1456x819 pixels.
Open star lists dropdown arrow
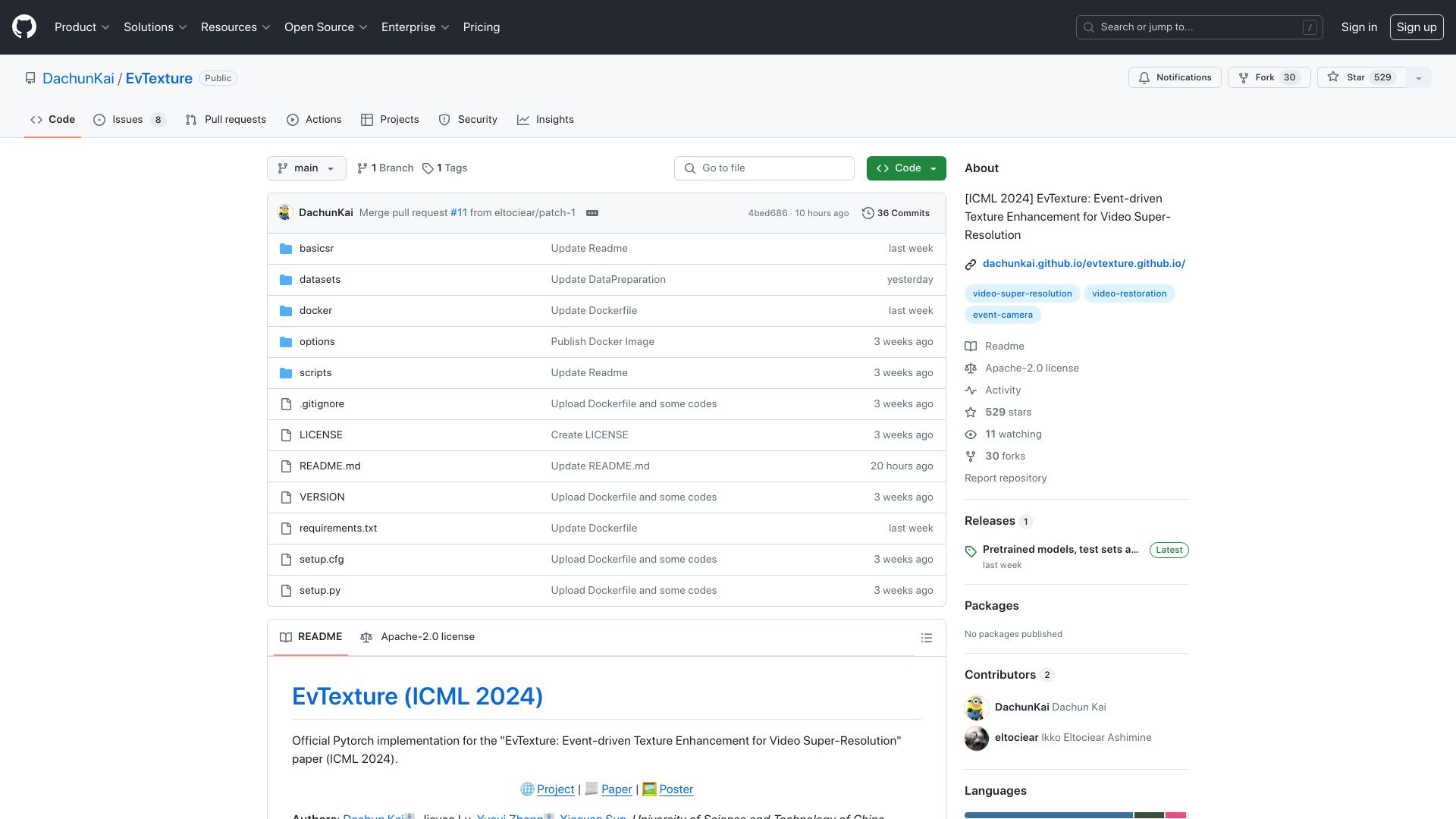[1419, 77]
